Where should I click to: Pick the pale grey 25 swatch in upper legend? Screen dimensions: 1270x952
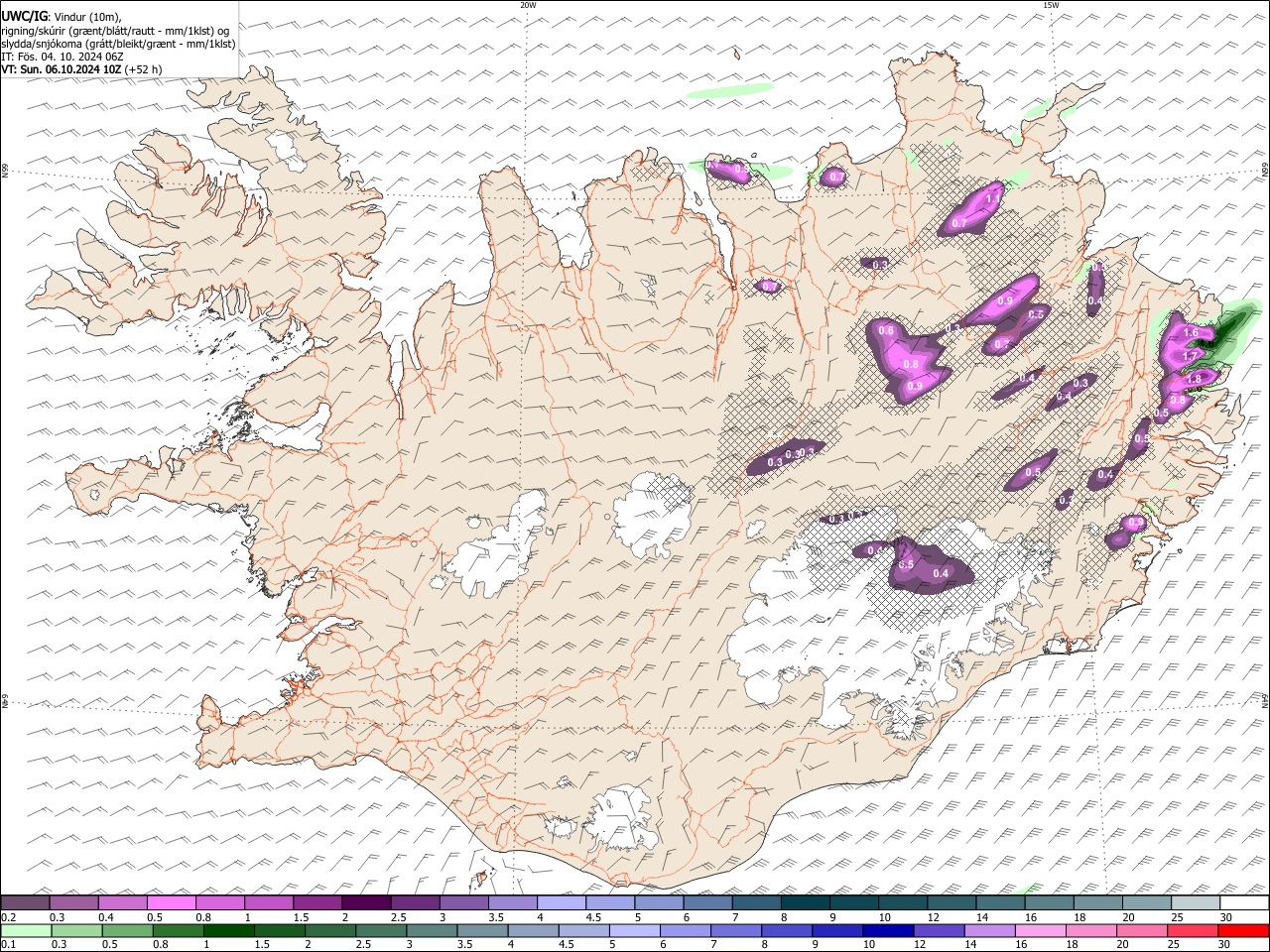point(1196,903)
